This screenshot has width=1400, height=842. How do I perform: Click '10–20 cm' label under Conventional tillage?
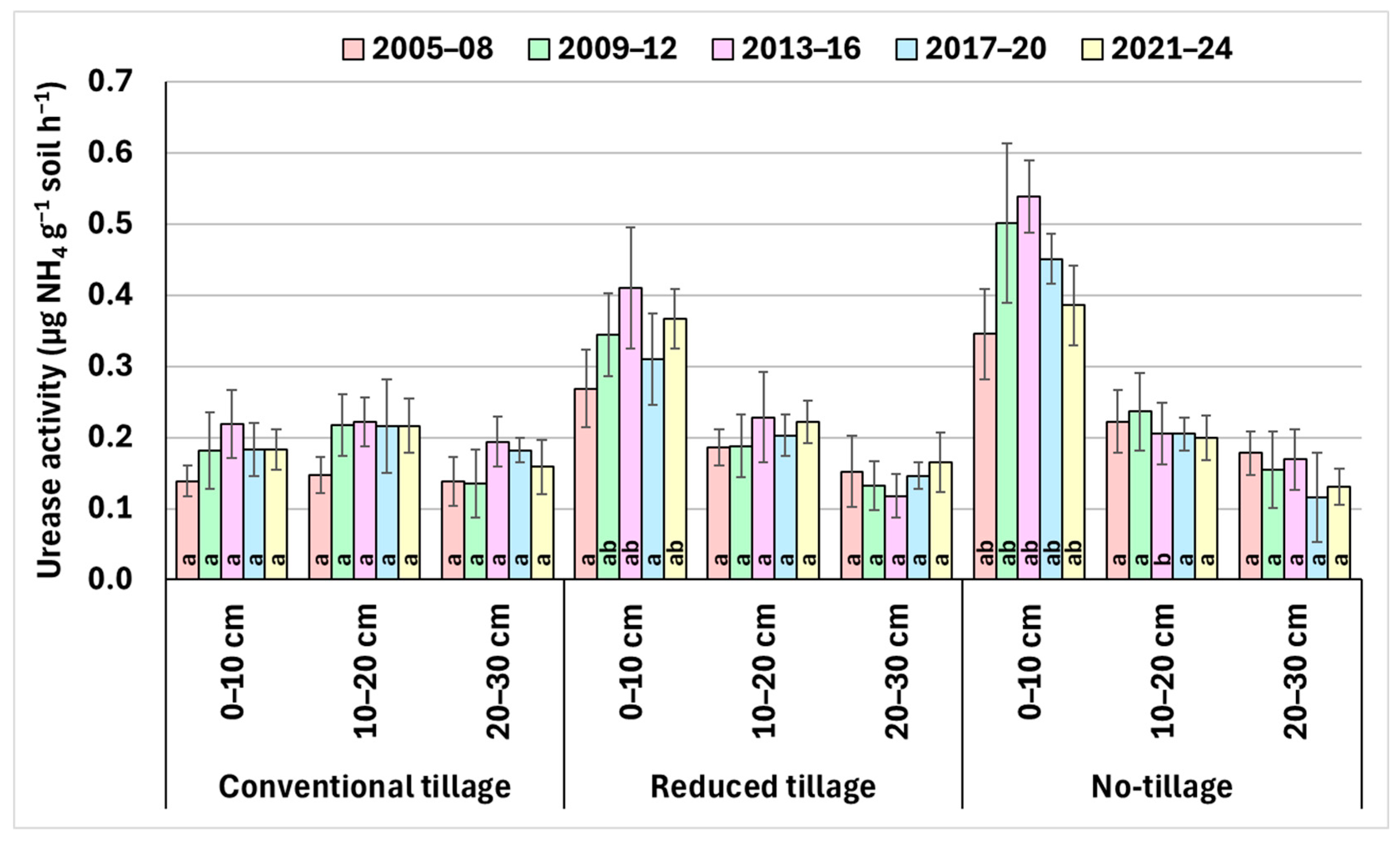click(x=365, y=671)
